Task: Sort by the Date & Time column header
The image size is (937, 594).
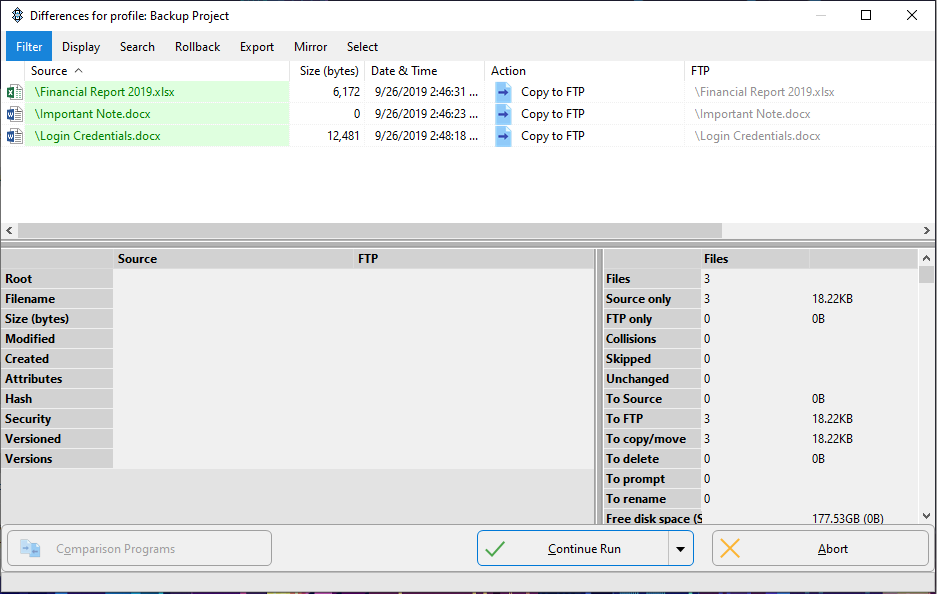Action: 425,71
